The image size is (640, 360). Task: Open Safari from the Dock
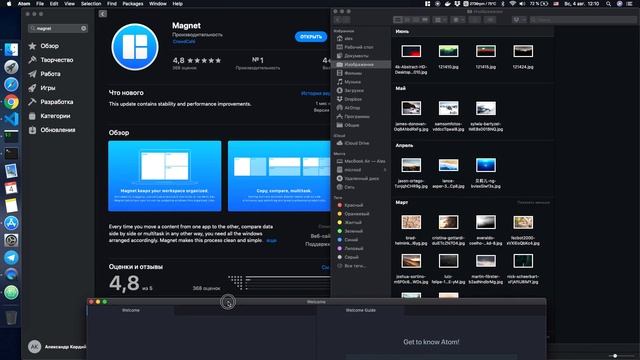pos(11,84)
